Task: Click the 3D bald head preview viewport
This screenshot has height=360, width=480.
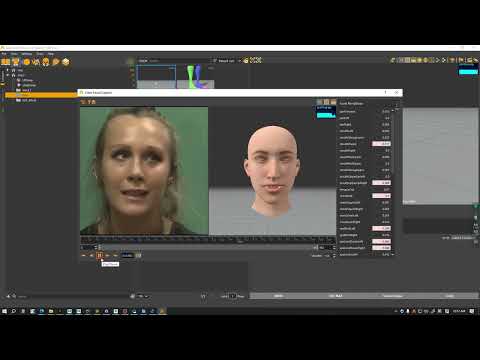Action: pos(272,171)
